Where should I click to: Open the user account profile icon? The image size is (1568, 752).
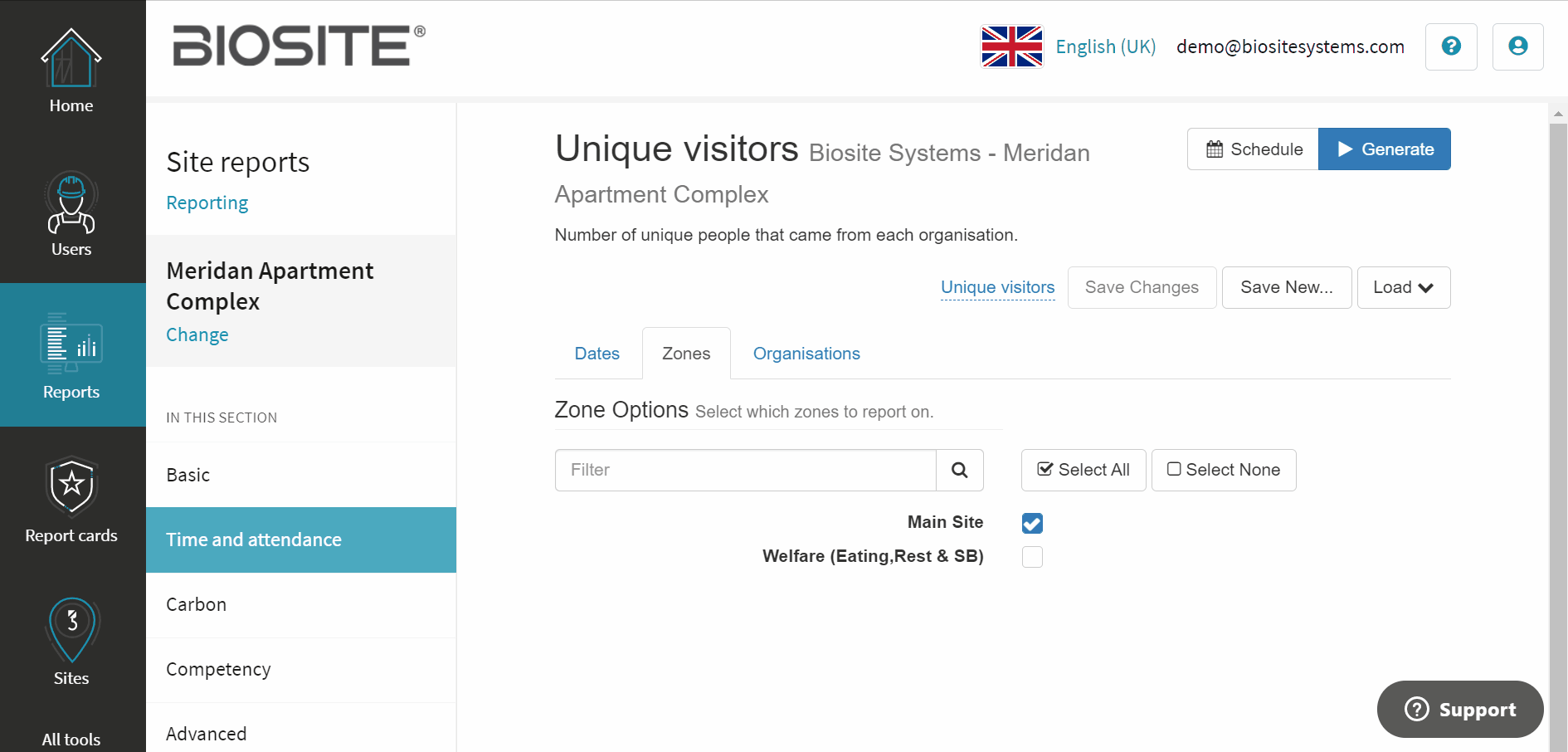pos(1517,46)
